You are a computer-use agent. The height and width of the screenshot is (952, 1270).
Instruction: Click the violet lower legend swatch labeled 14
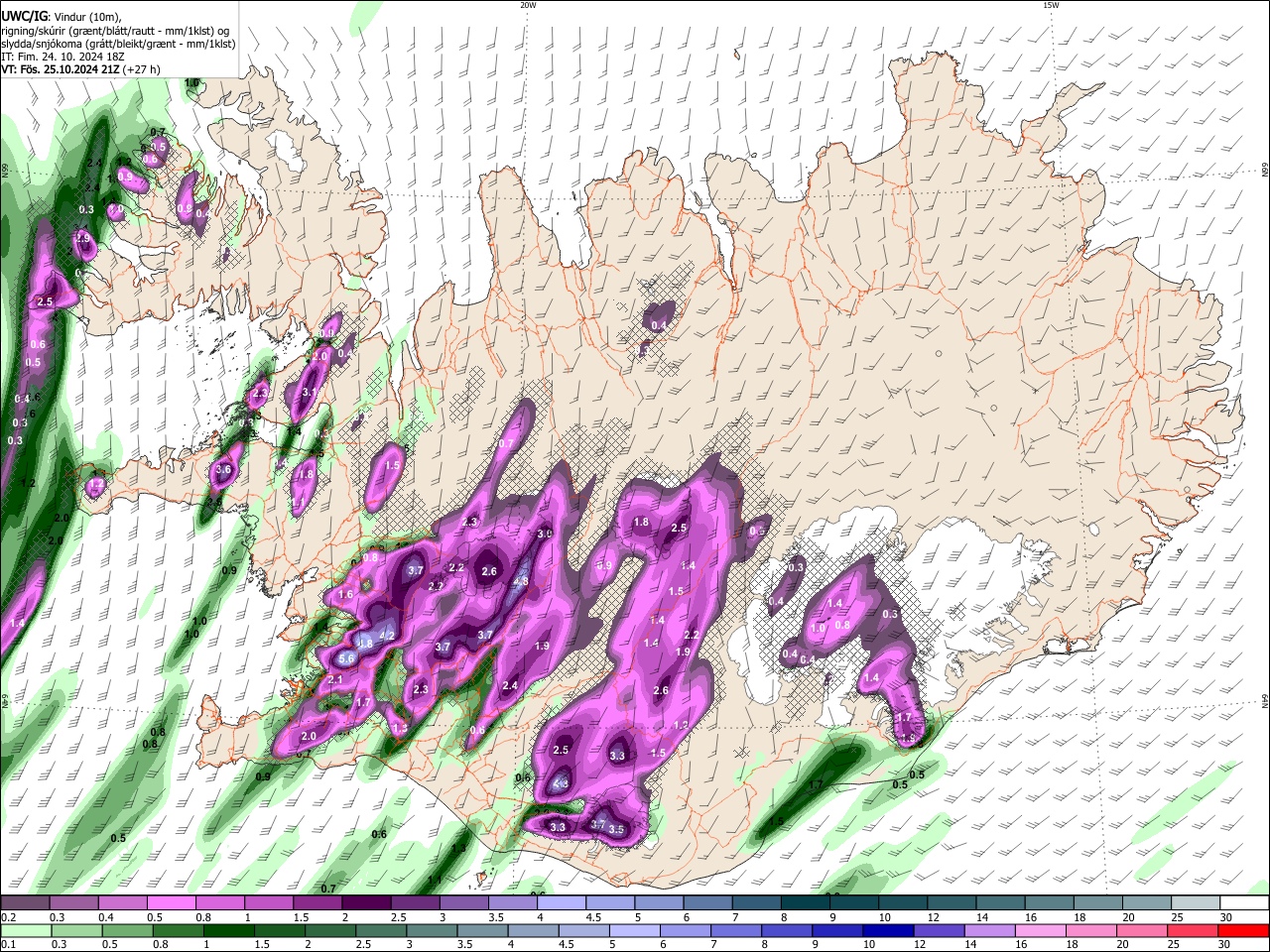990,930
